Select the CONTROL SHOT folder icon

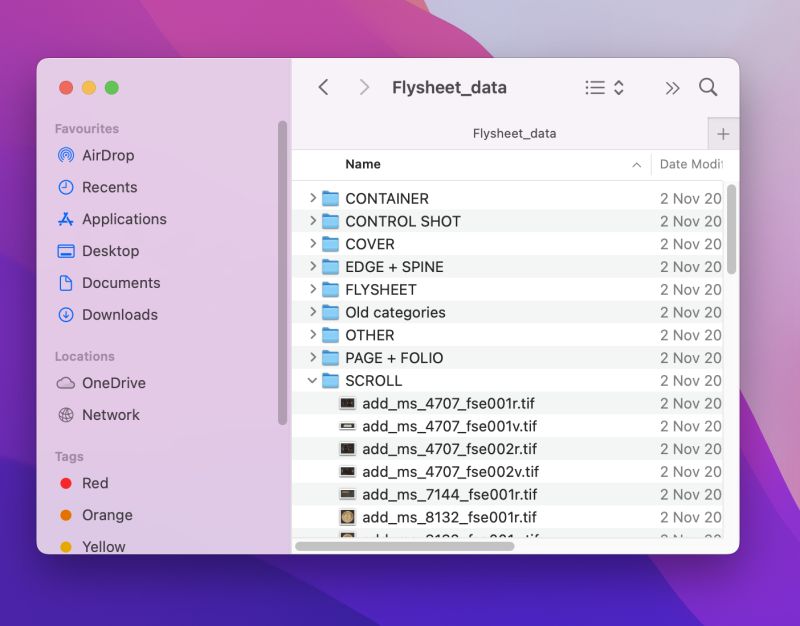(331, 221)
